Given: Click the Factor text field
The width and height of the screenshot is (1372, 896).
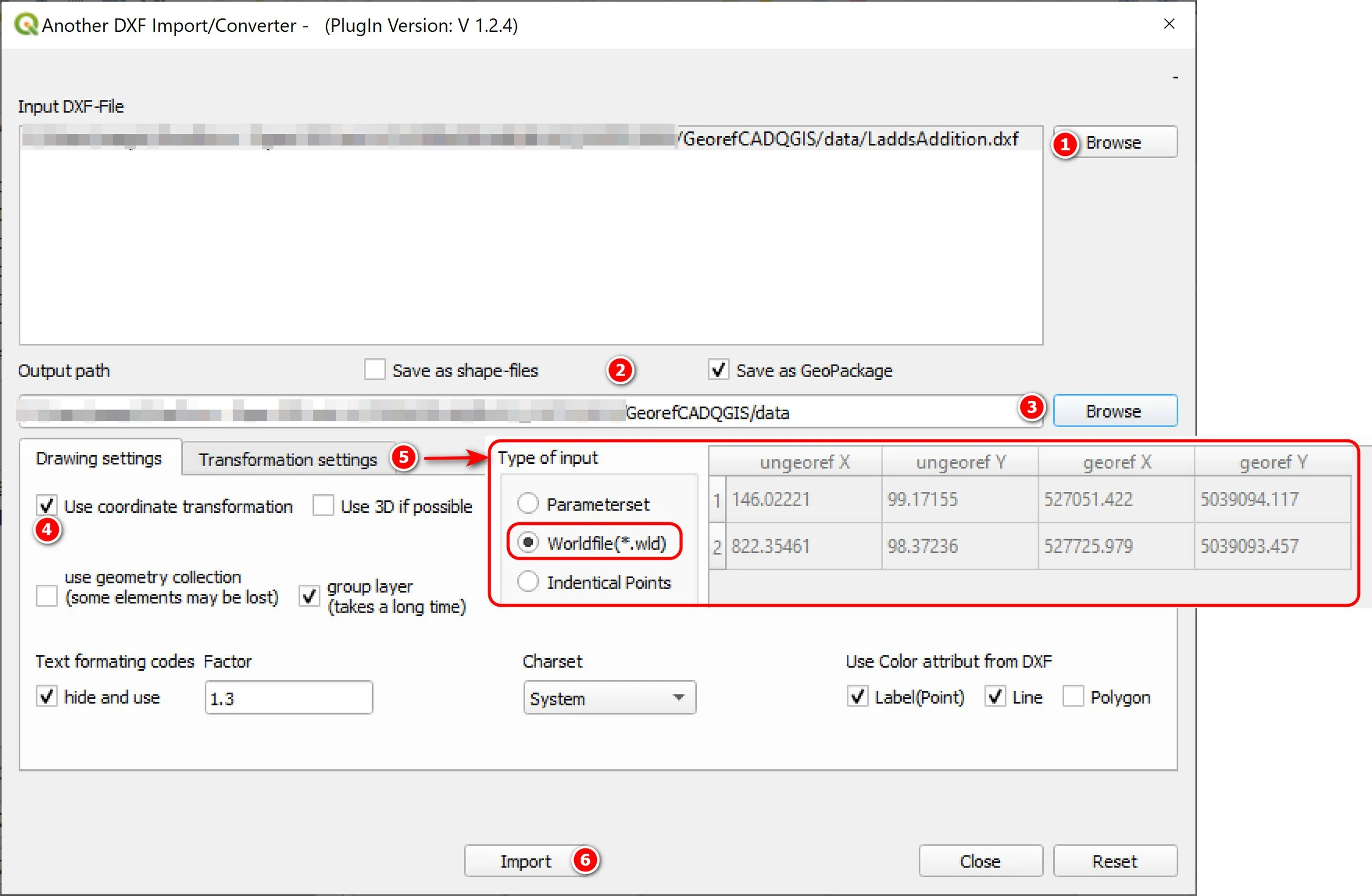Looking at the screenshot, I should [x=288, y=698].
